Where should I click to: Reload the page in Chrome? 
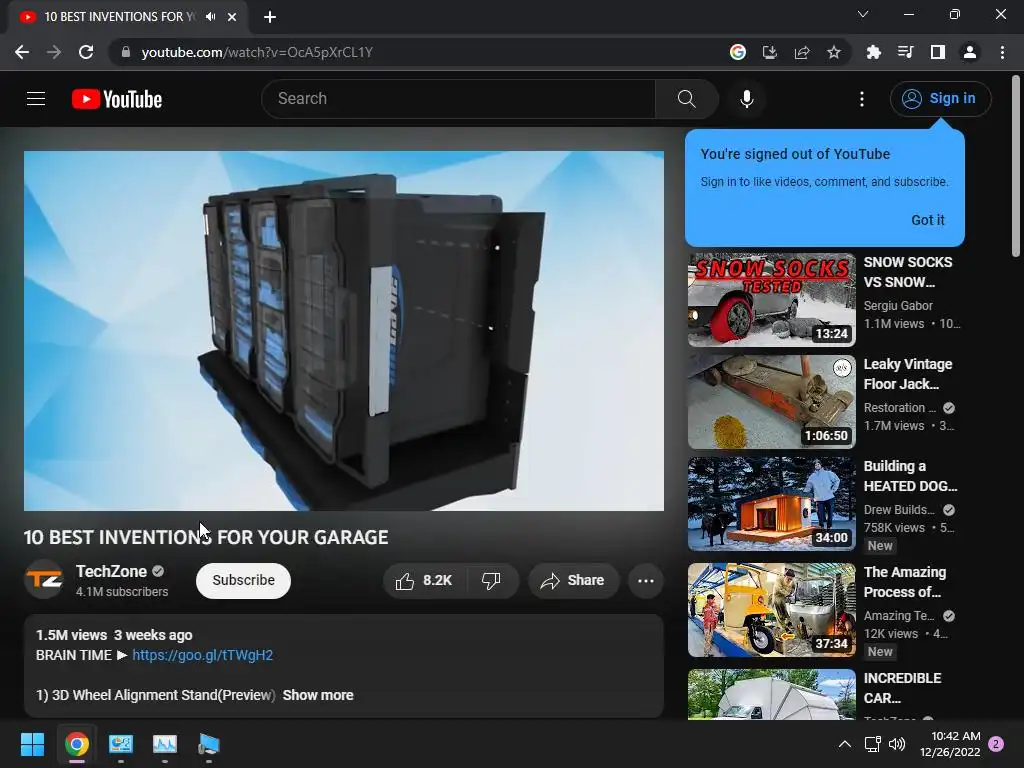coord(86,52)
